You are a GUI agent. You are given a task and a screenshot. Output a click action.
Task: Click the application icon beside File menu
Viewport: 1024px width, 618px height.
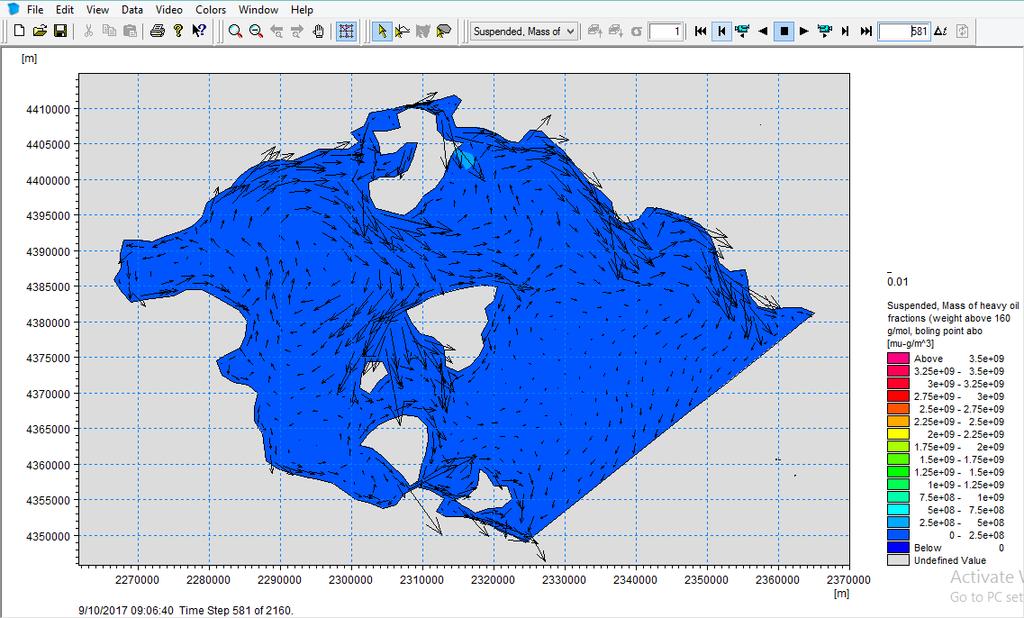13,9
